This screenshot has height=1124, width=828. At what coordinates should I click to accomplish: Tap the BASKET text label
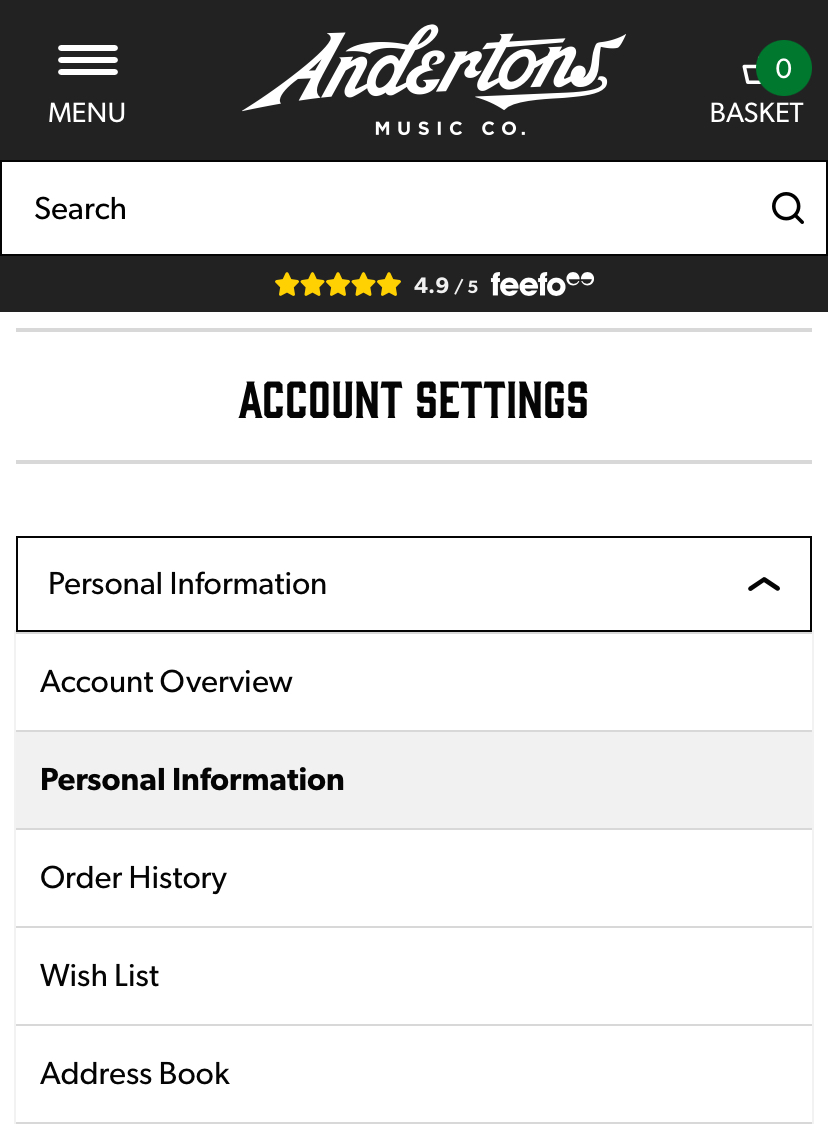point(756,113)
